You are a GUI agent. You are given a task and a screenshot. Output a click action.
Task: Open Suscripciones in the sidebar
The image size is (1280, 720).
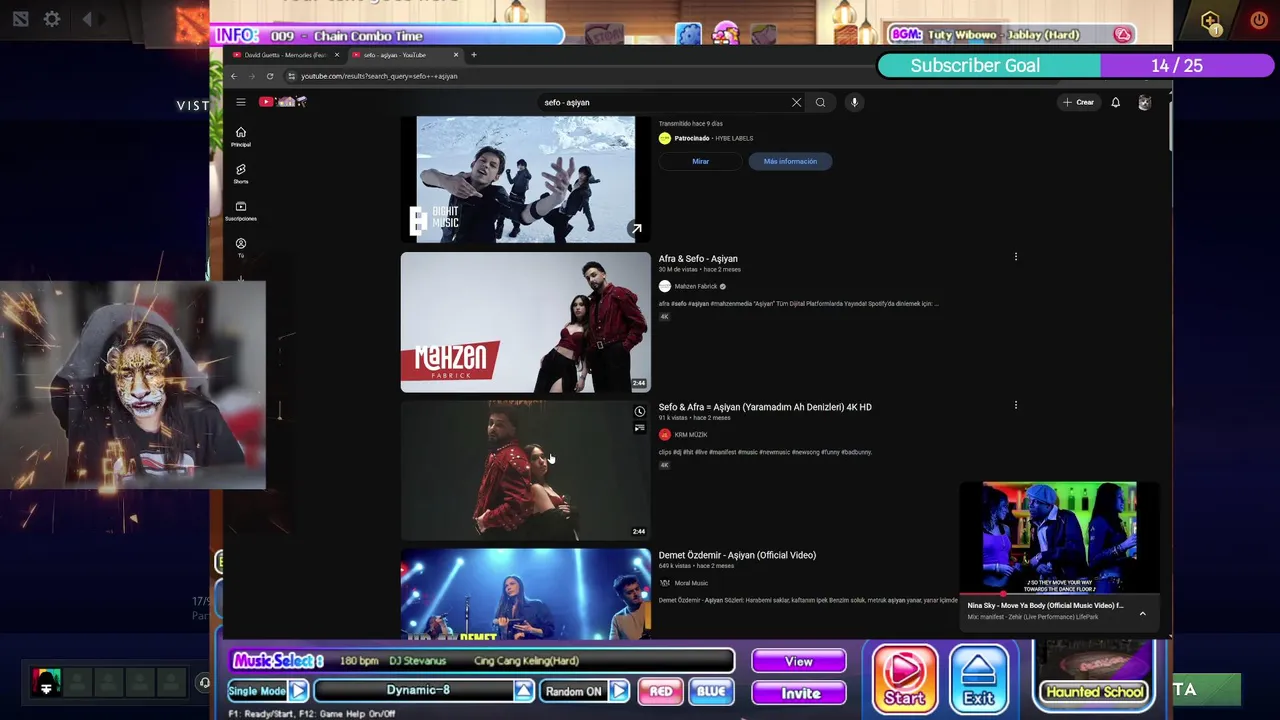coord(240,211)
